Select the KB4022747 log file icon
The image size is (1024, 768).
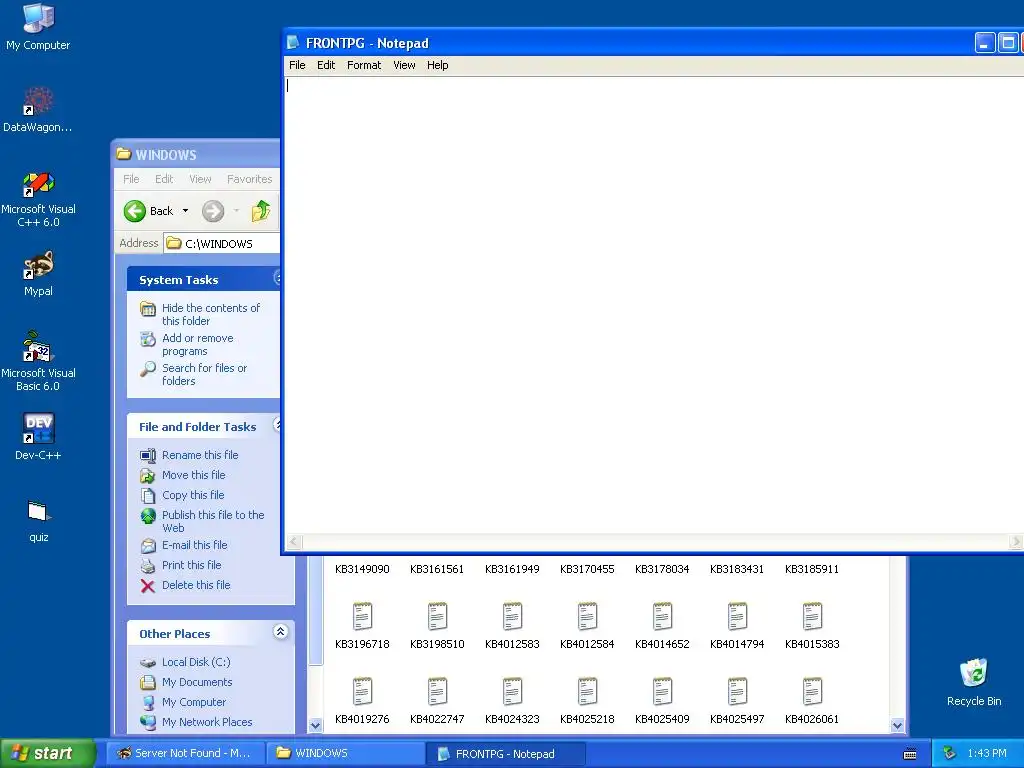click(437, 692)
